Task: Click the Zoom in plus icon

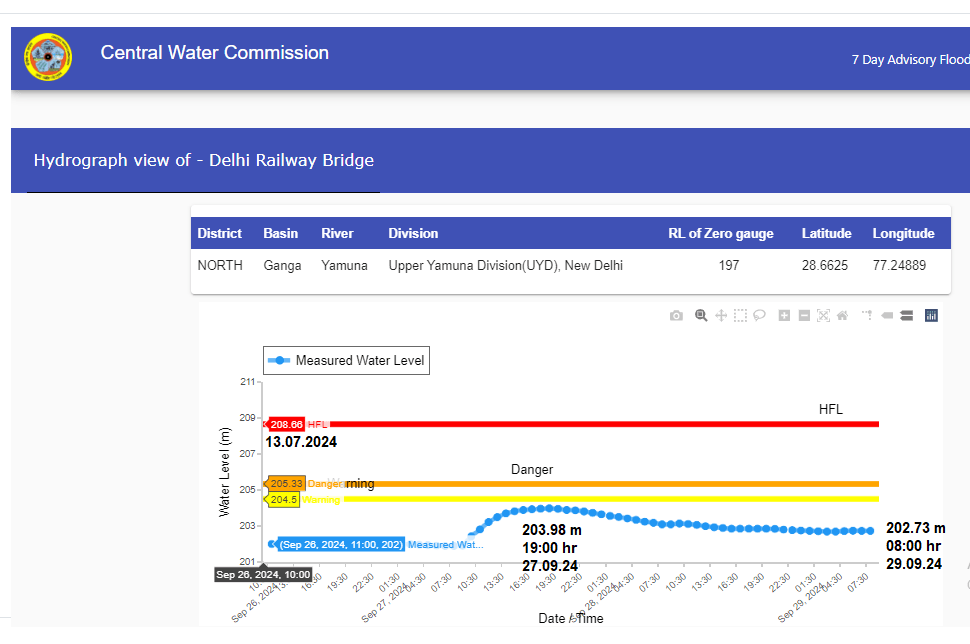Action: pyautogui.click(x=785, y=316)
